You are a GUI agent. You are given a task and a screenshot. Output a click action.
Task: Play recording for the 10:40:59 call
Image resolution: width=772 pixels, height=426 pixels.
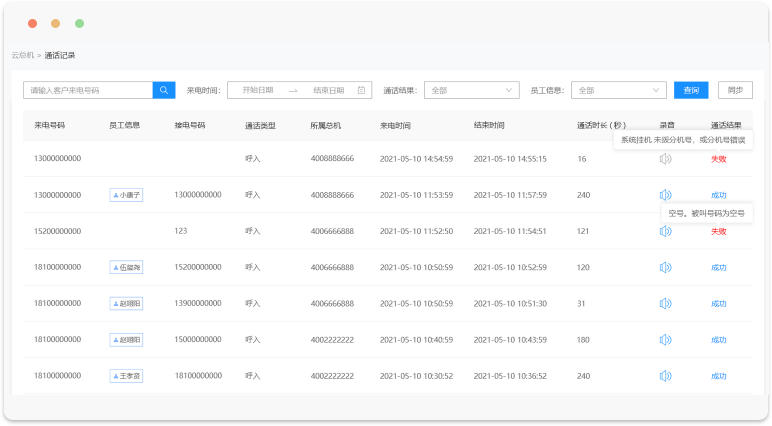tap(665, 340)
